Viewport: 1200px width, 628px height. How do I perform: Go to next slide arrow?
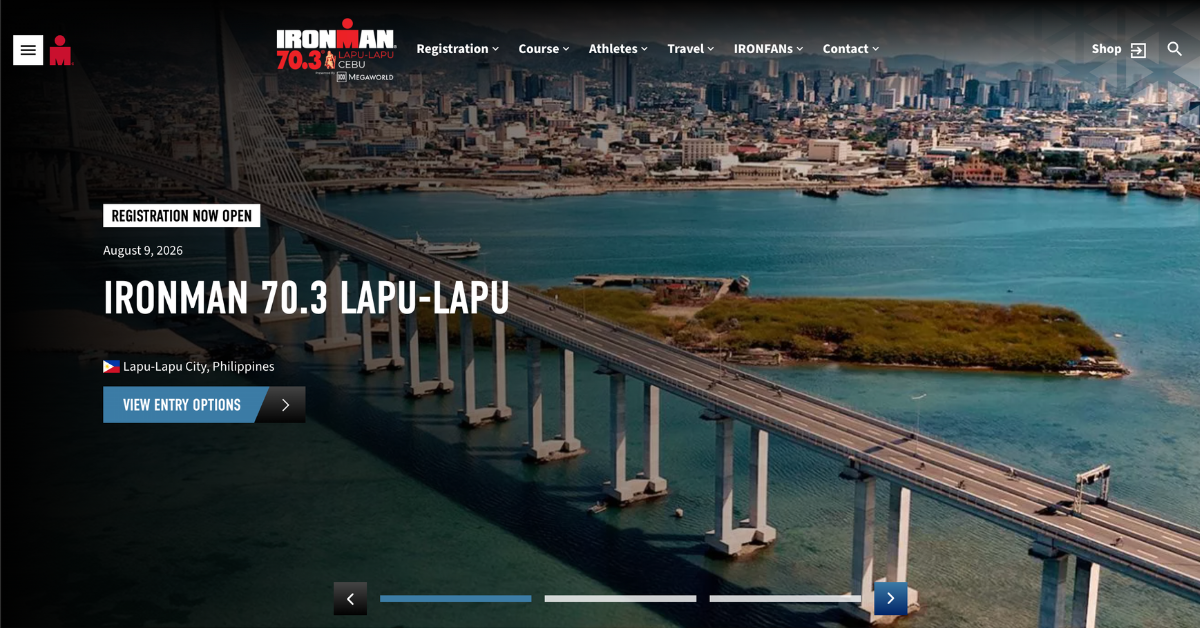click(890, 599)
